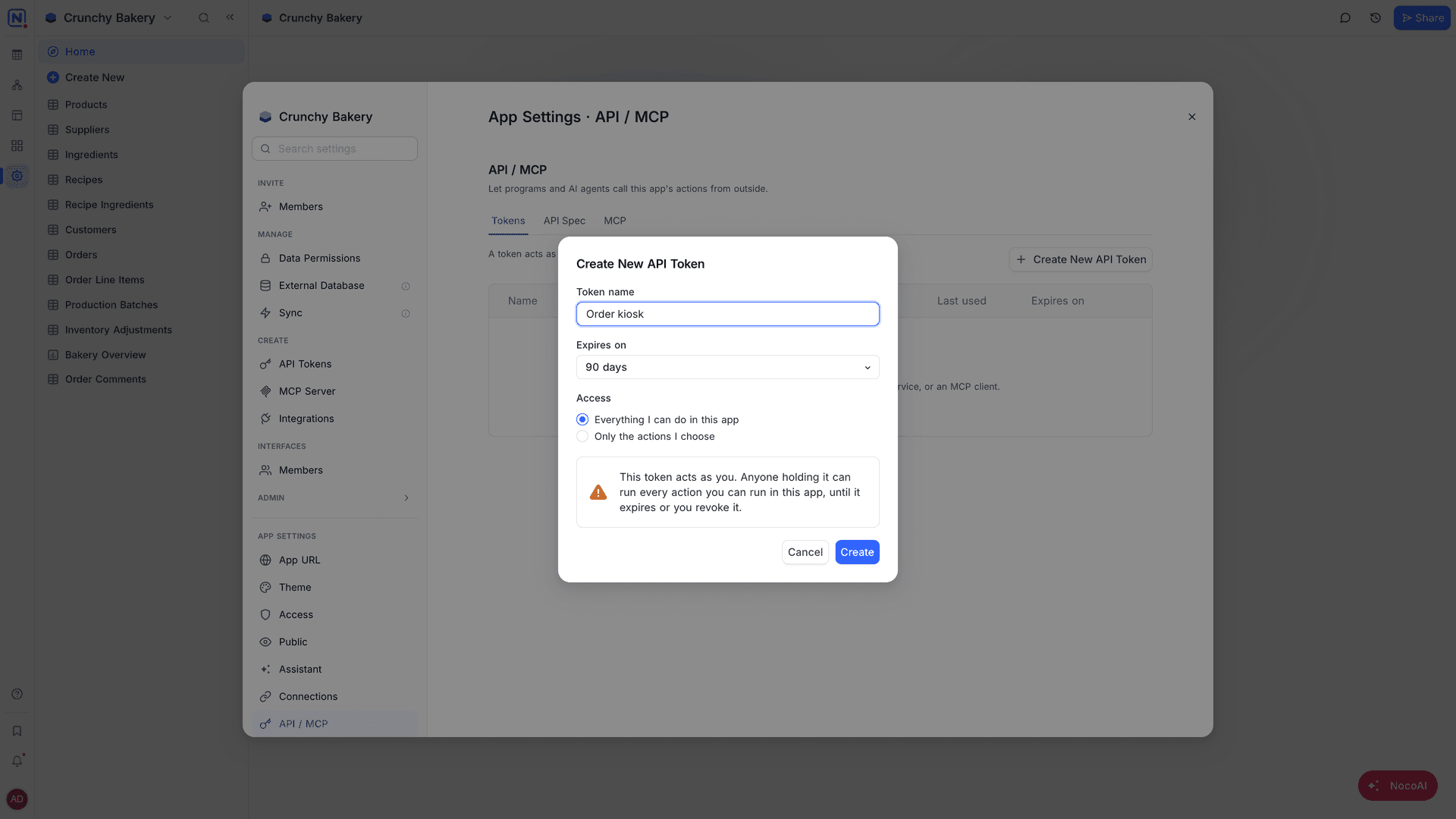Open Members under INTERFACES section
Screen dimensions: 1456x819
334,470
